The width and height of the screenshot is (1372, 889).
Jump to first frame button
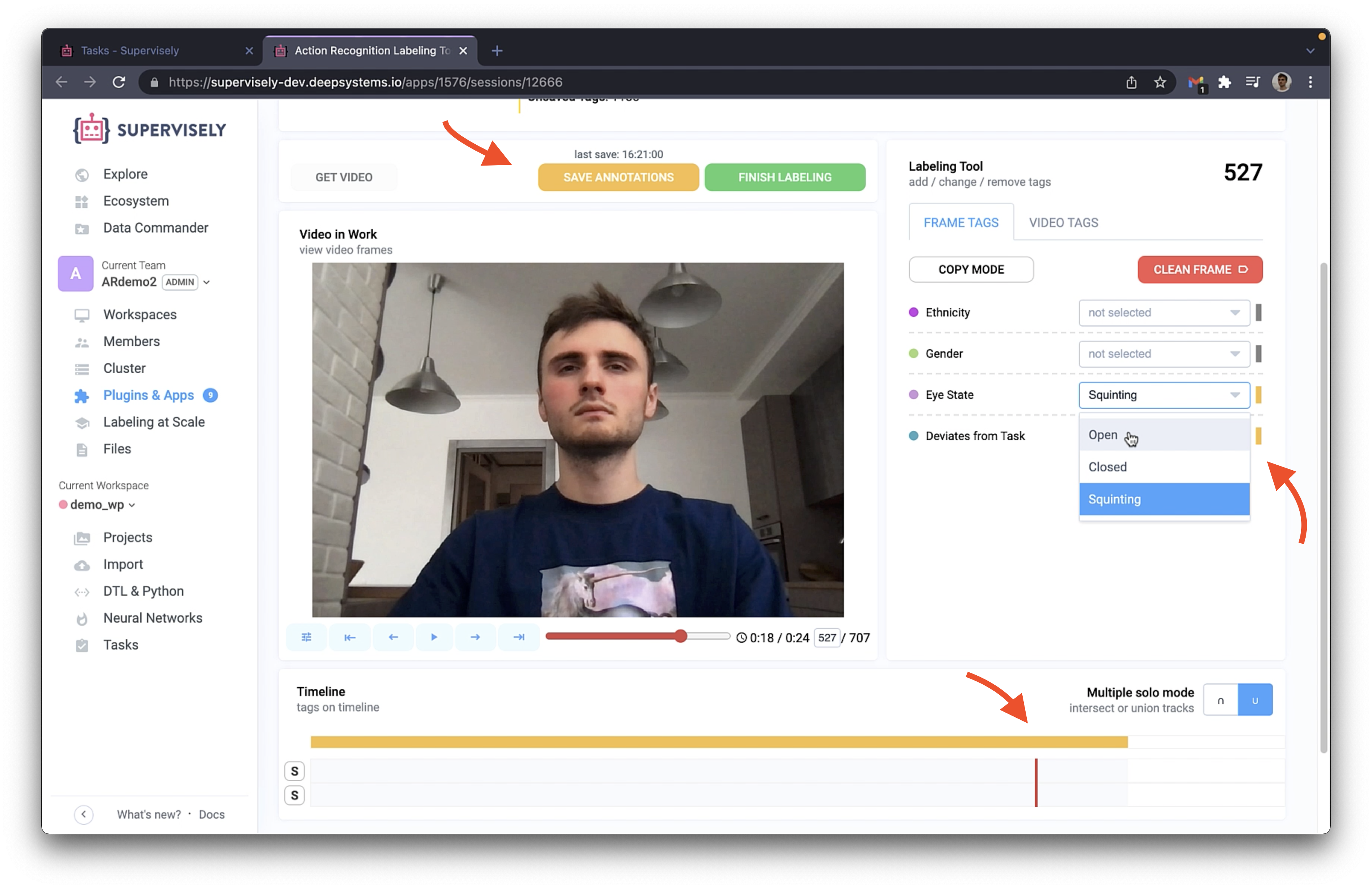tap(349, 637)
